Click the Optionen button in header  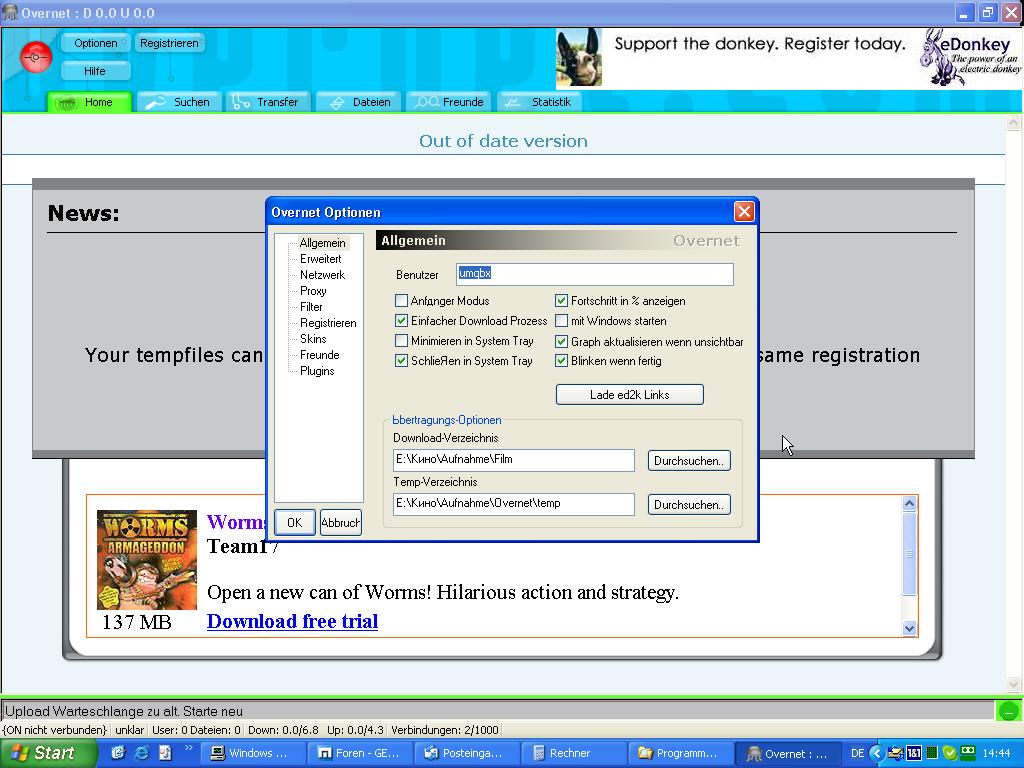(x=95, y=43)
